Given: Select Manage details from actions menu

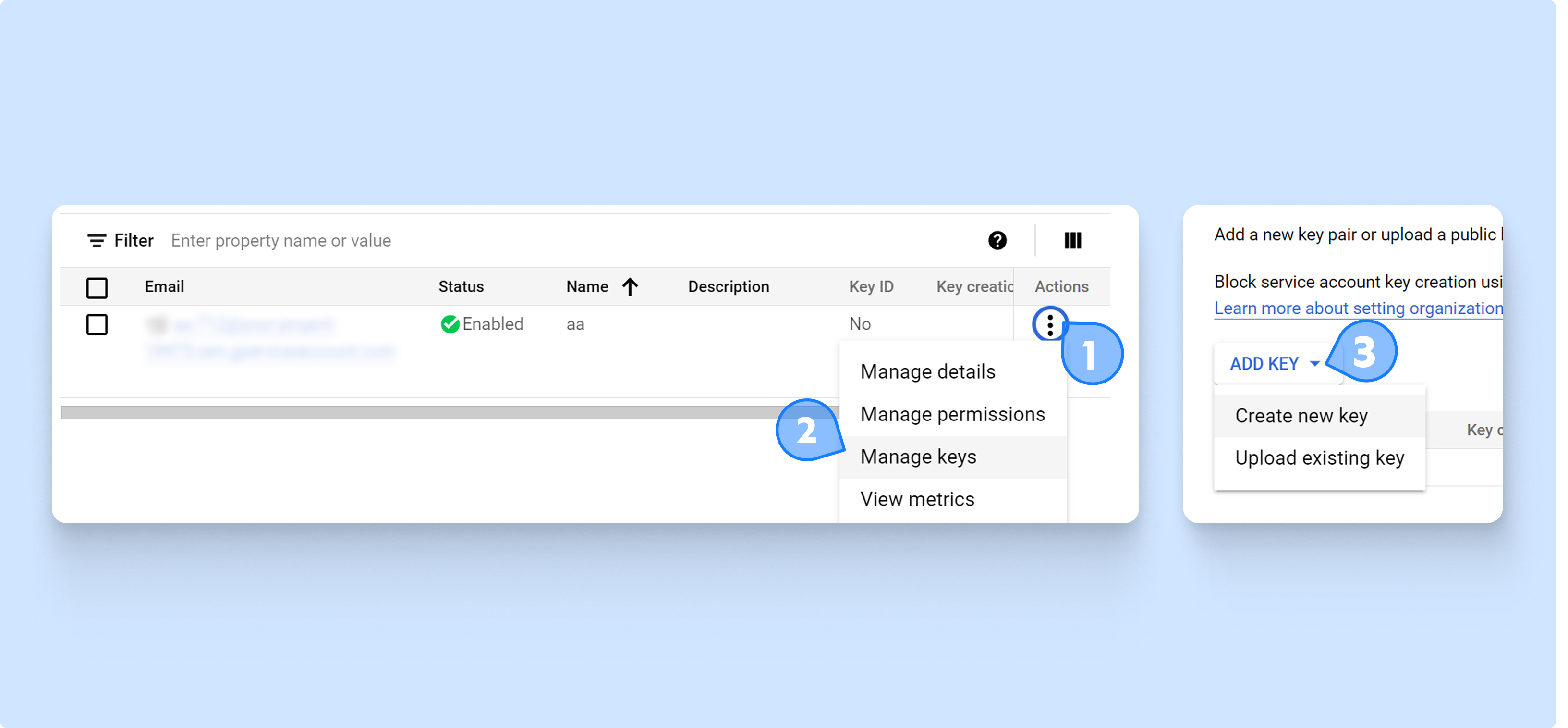Looking at the screenshot, I should click(928, 371).
